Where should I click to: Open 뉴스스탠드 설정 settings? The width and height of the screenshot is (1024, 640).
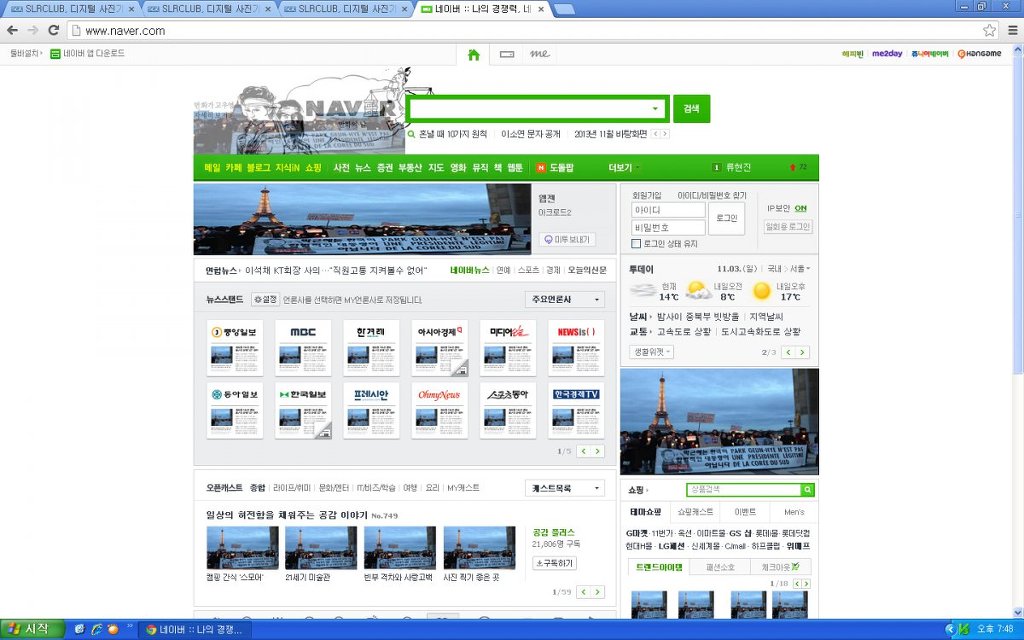266,300
